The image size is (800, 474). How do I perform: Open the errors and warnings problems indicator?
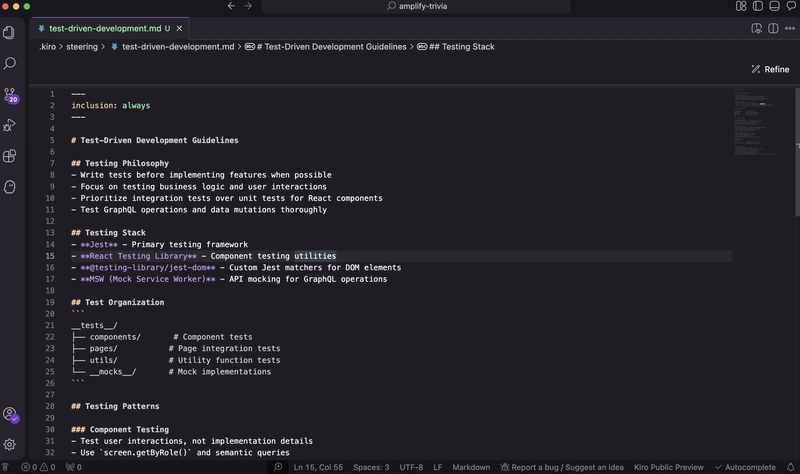pyautogui.click(x=38, y=467)
